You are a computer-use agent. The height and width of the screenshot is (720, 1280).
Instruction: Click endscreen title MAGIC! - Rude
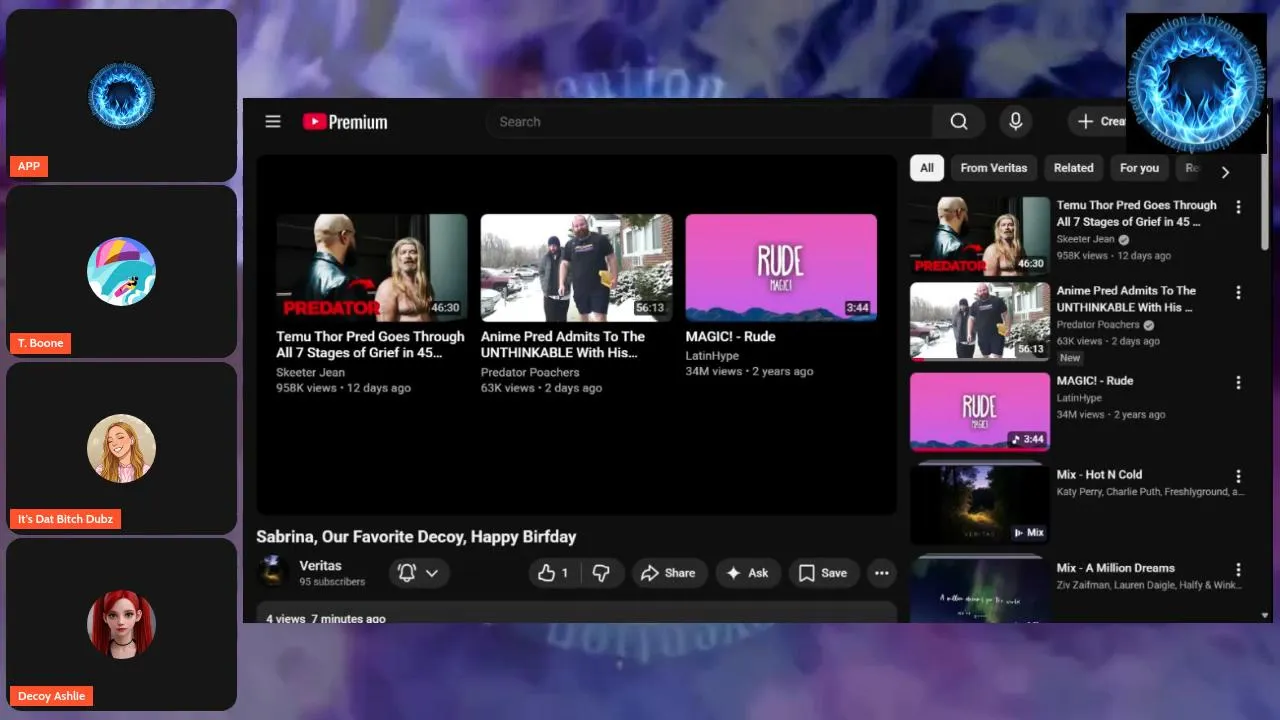[730, 337]
